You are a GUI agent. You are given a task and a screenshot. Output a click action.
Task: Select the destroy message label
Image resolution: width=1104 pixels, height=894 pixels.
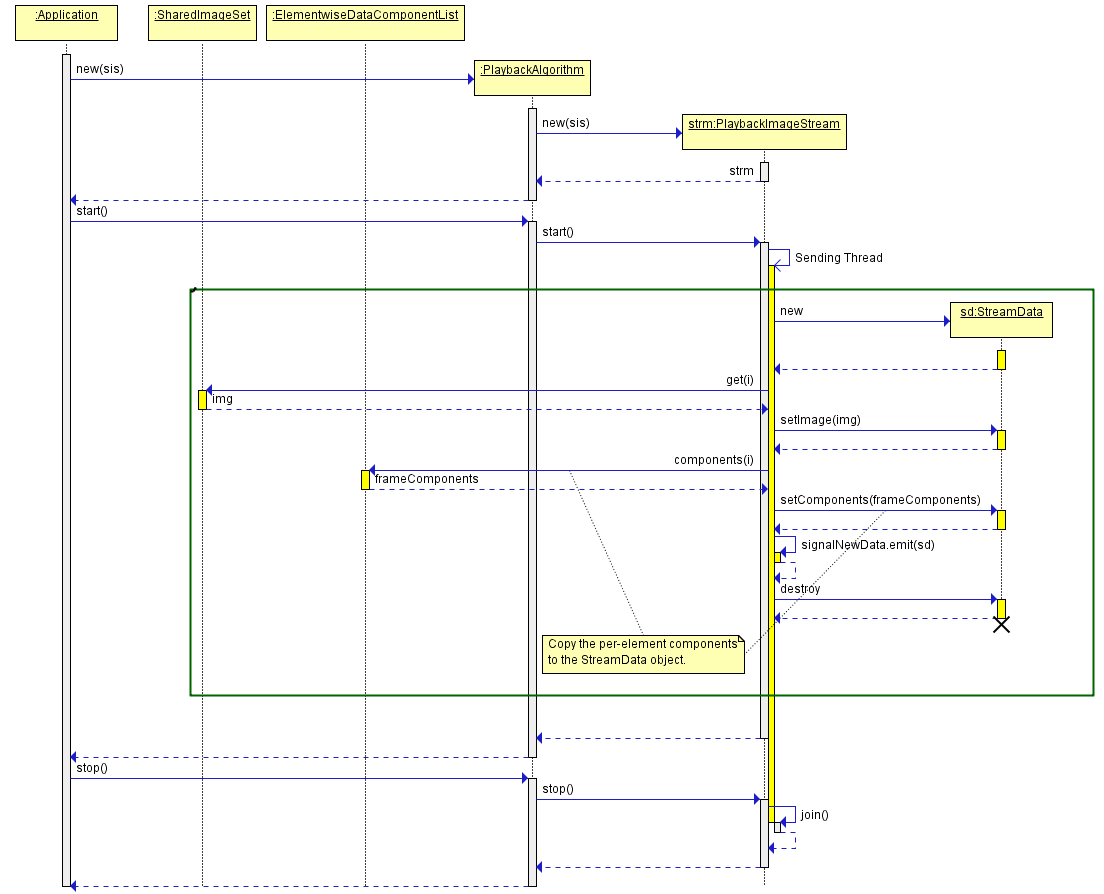[800, 589]
